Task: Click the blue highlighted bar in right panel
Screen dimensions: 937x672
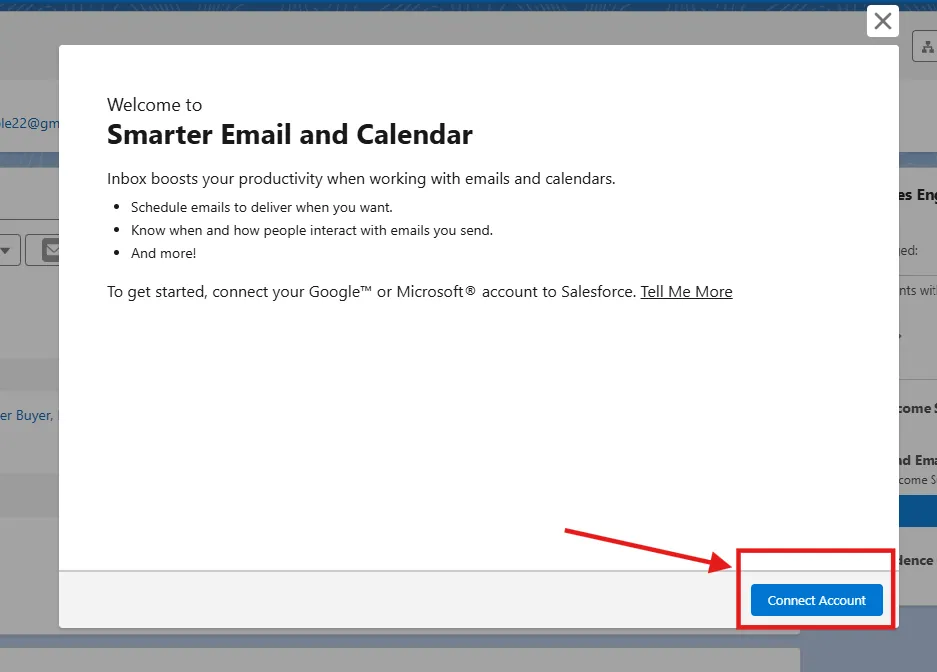Action: pos(917,511)
